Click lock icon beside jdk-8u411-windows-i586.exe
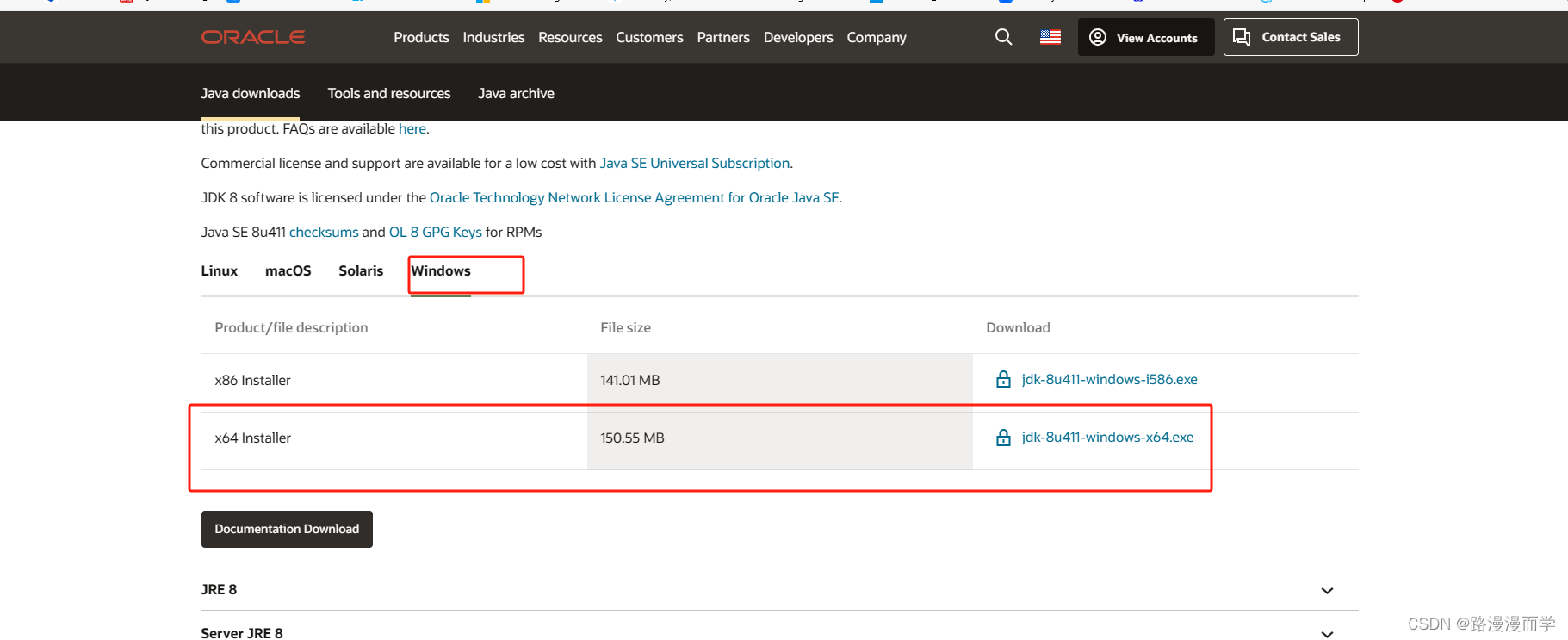The width and height of the screenshot is (1568, 640). (1003, 379)
